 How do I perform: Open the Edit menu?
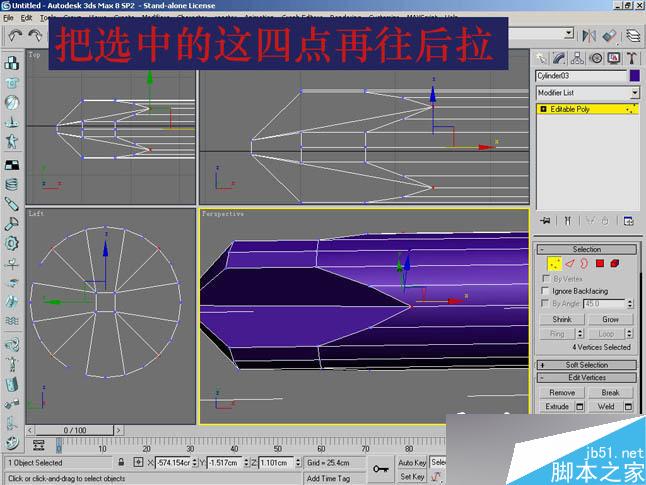pyautogui.click(x=26, y=18)
